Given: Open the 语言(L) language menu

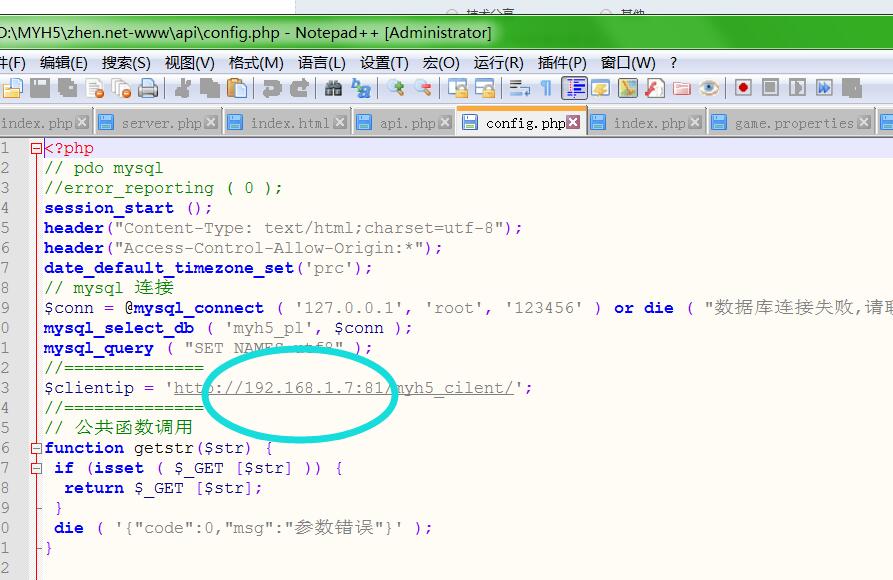Looking at the screenshot, I should 321,62.
